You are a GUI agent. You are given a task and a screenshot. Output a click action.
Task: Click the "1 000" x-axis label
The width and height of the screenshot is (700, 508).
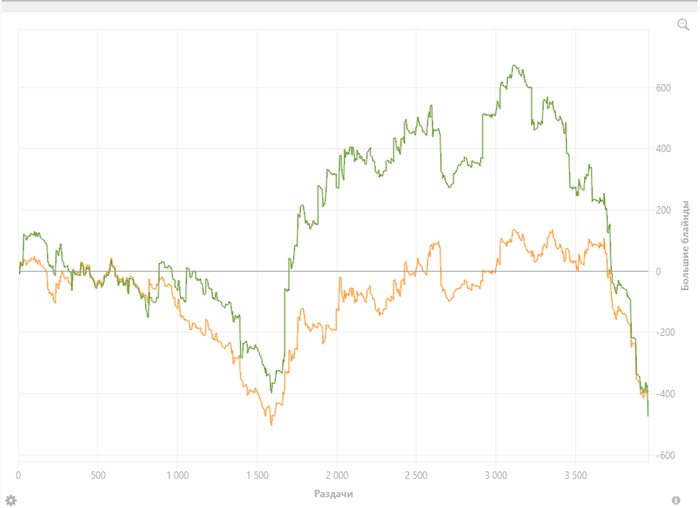tap(177, 474)
